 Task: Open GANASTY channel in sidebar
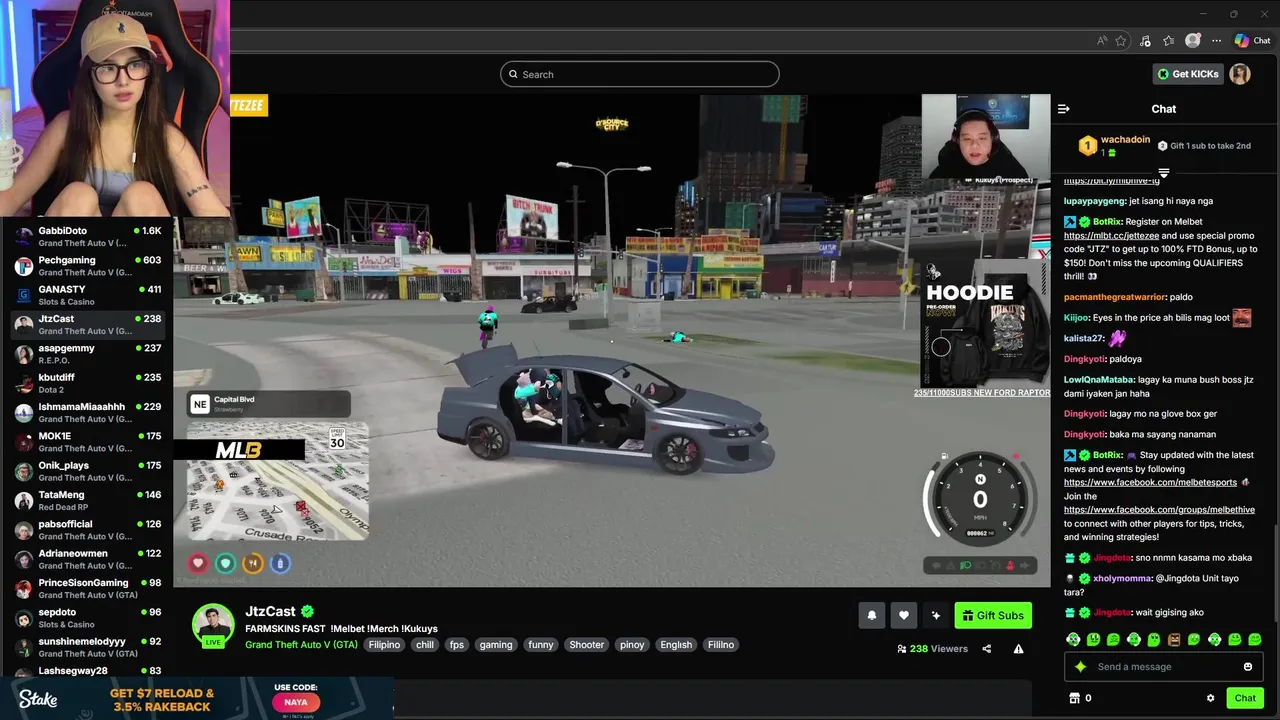click(x=87, y=295)
